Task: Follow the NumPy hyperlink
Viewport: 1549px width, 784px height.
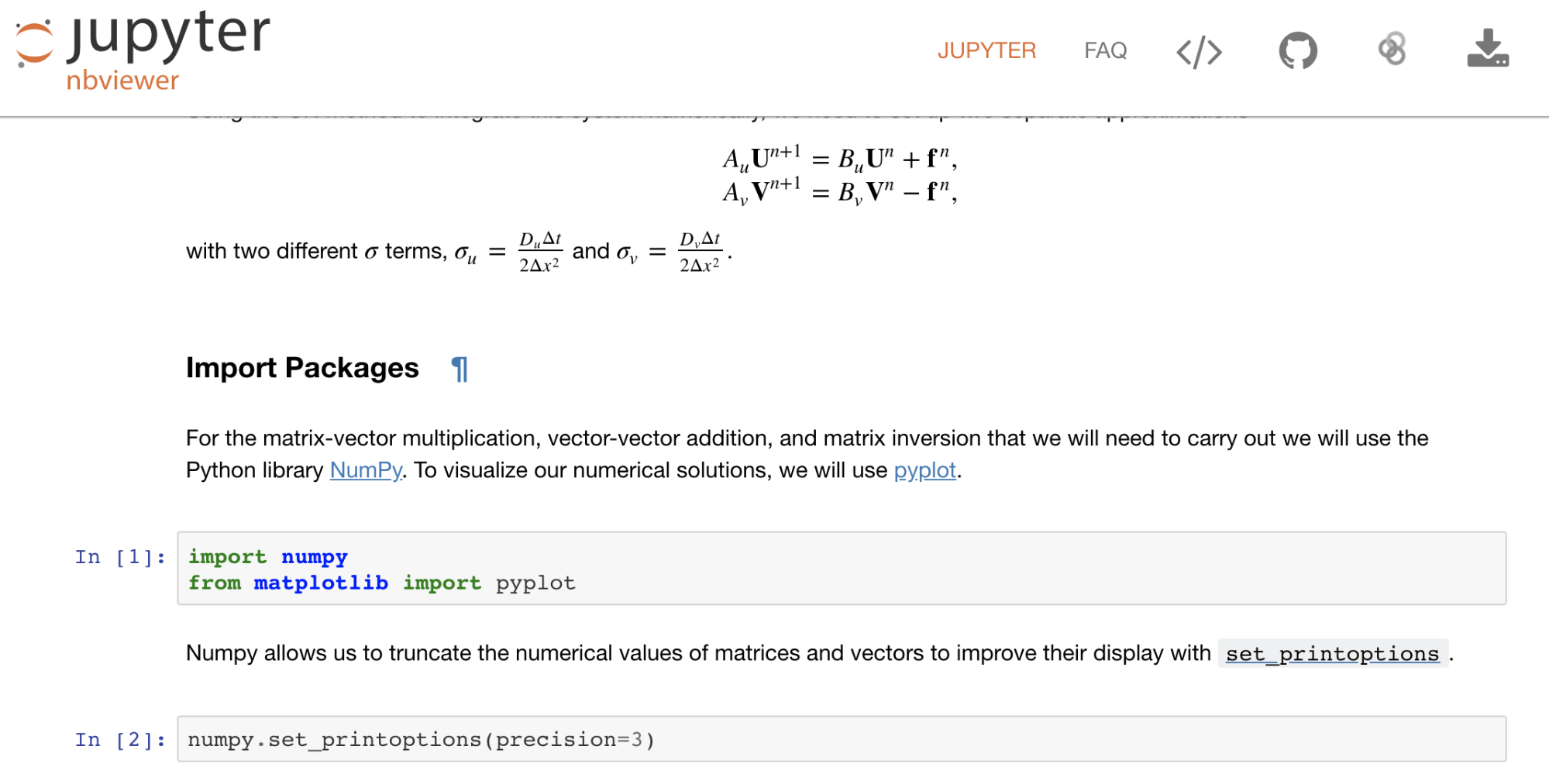Action: tap(365, 470)
